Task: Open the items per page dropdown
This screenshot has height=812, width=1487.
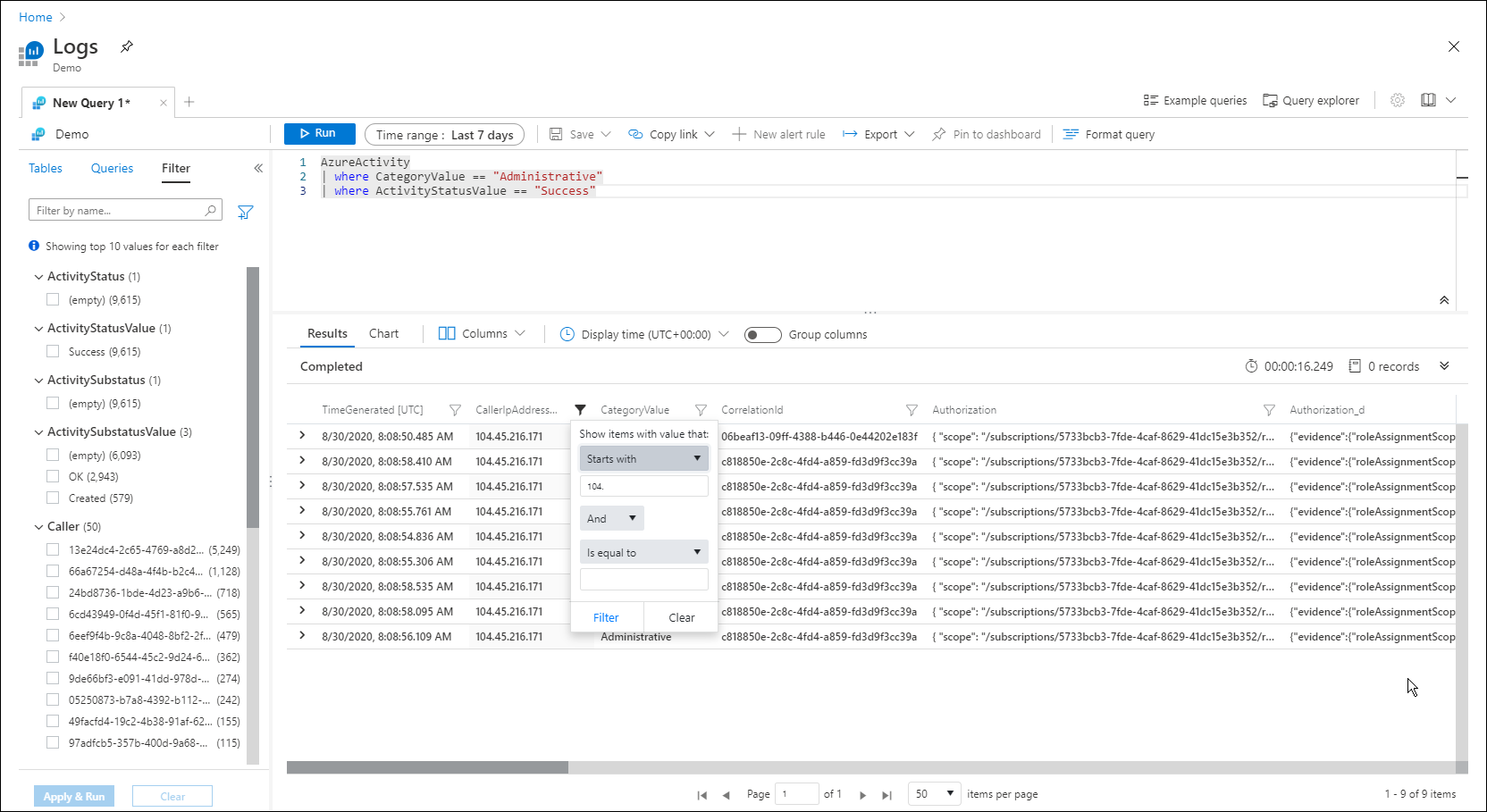Action: (x=935, y=793)
